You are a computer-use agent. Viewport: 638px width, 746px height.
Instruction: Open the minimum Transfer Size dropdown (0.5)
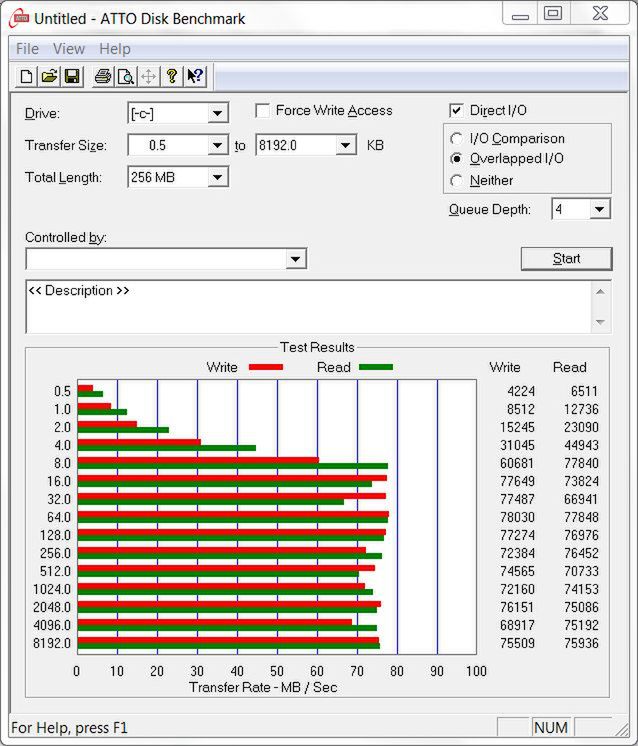[x=217, y=145]
